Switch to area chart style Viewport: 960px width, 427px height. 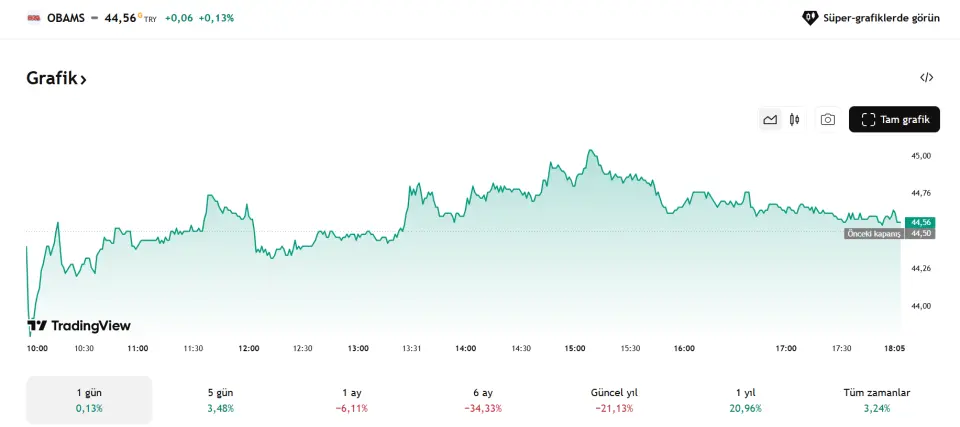click(770, 120)
